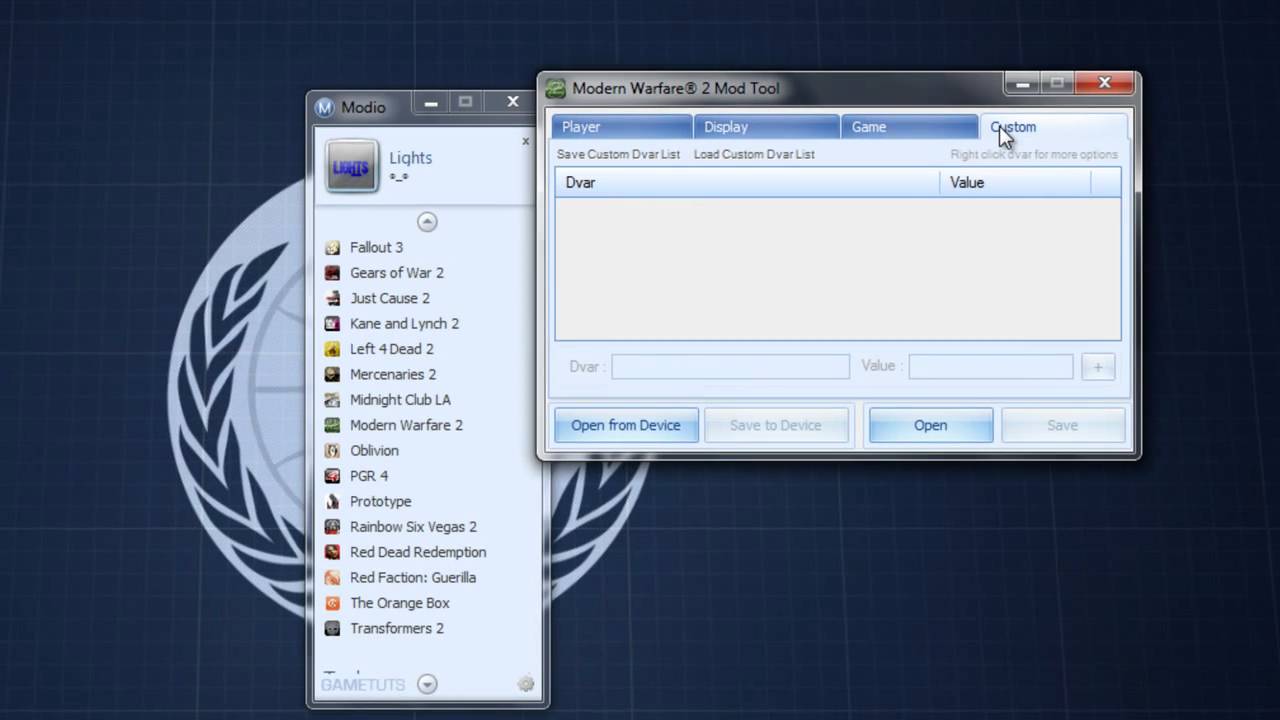Click the Mod Tool title bar icon
The image size is (1280, 720).
click(x=555, y=88)
